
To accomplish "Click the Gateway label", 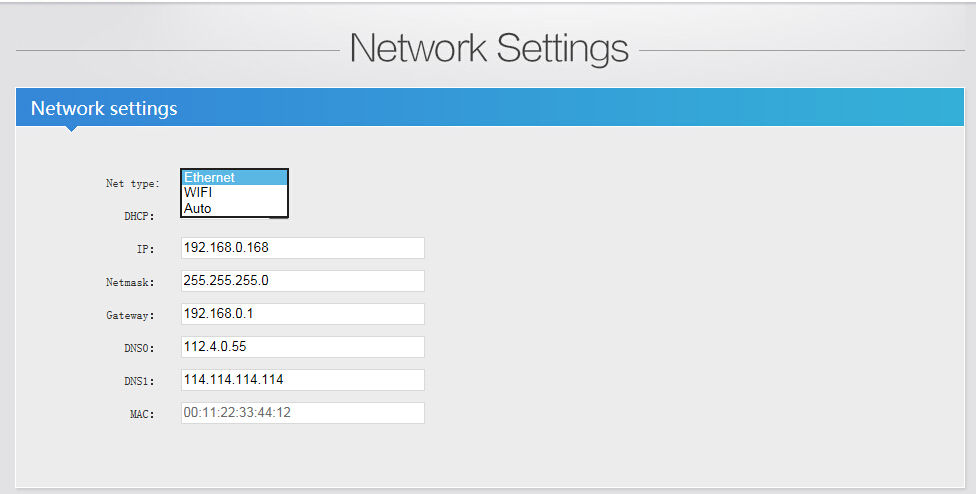I will (130, 315).
